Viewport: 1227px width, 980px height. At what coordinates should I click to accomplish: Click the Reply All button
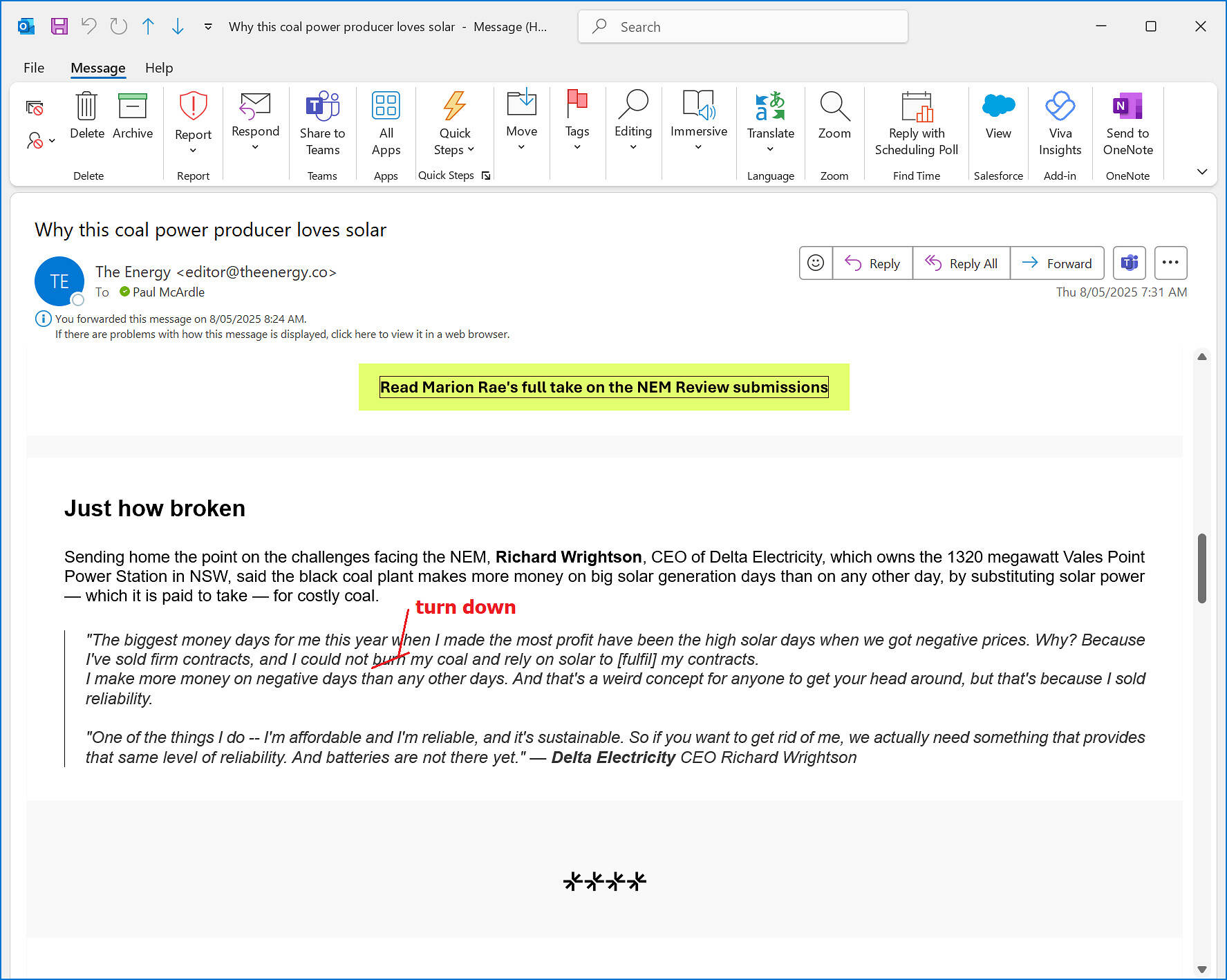(x=962, y=263)
